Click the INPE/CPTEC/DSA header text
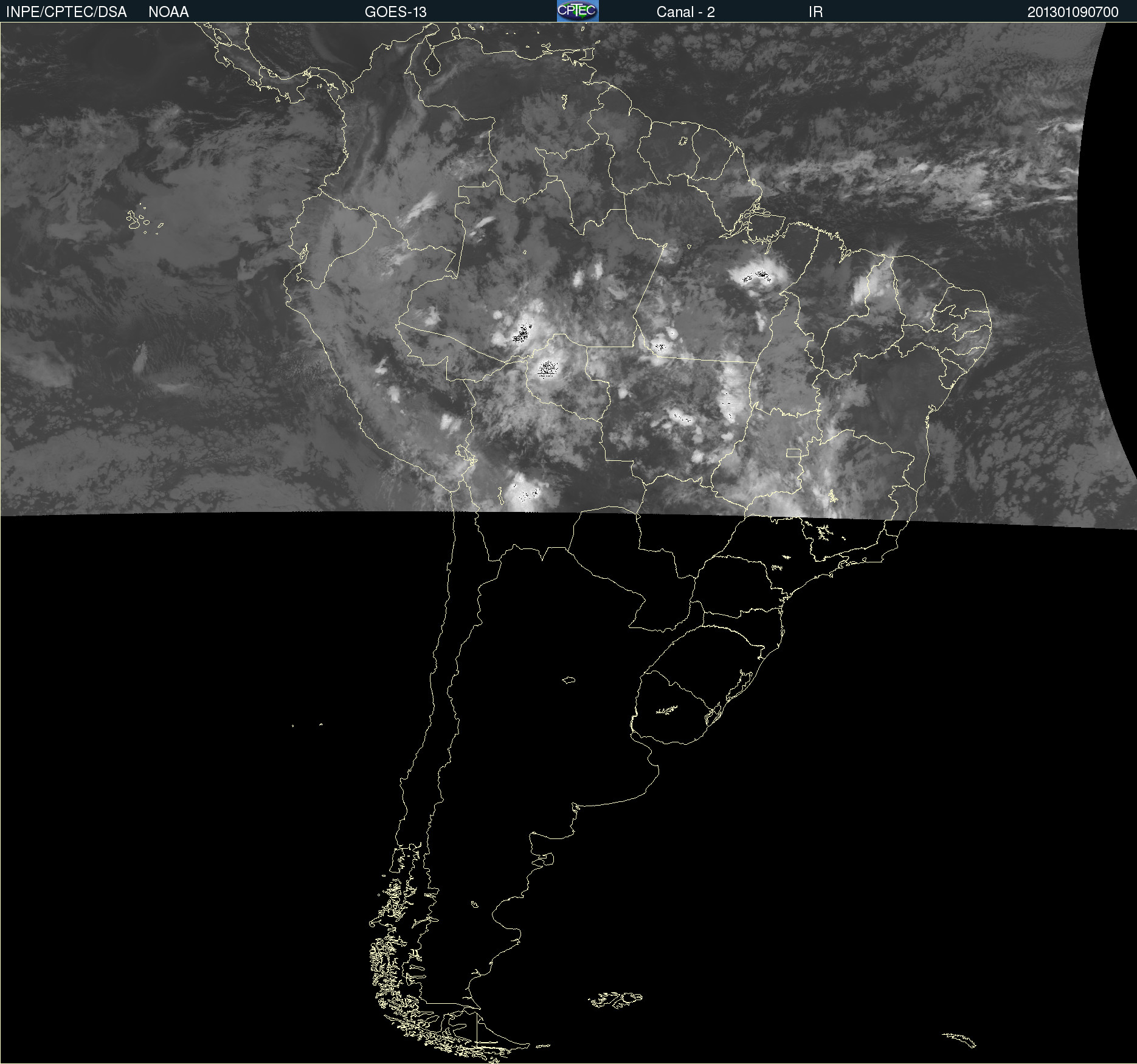 coord(66,12)
